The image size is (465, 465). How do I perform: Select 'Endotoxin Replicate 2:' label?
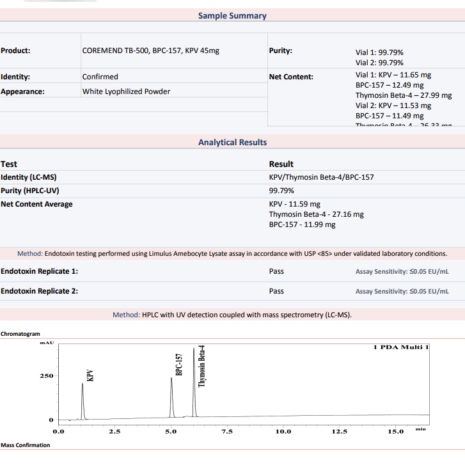[39, 291]
